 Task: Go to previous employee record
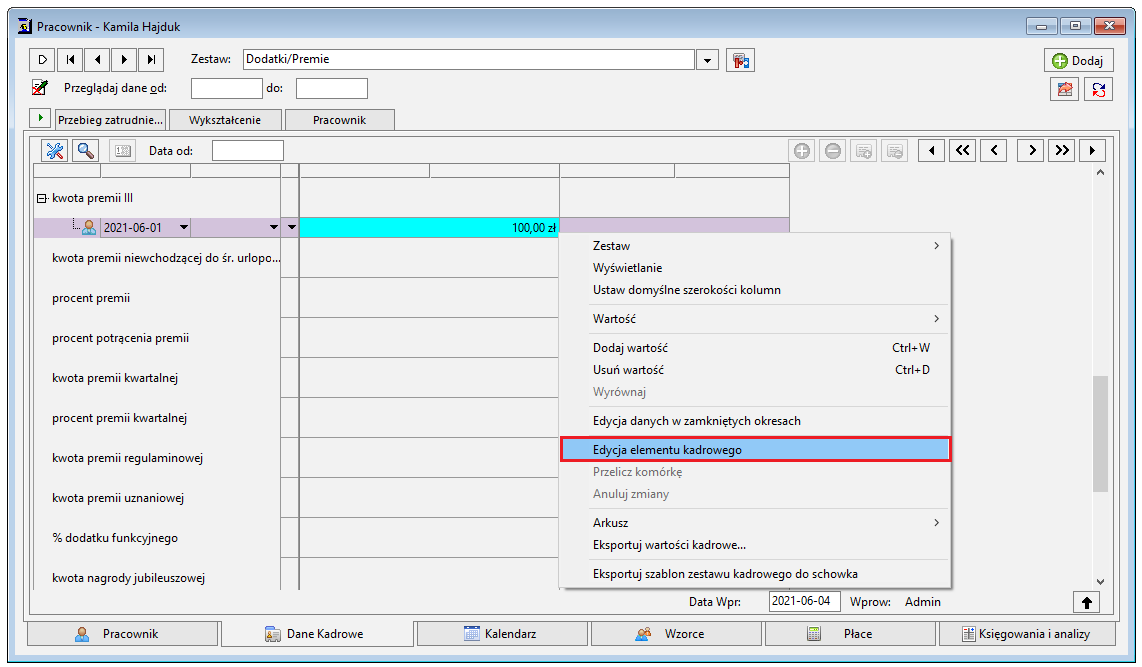pyautogui.click(x=97, y=60)
